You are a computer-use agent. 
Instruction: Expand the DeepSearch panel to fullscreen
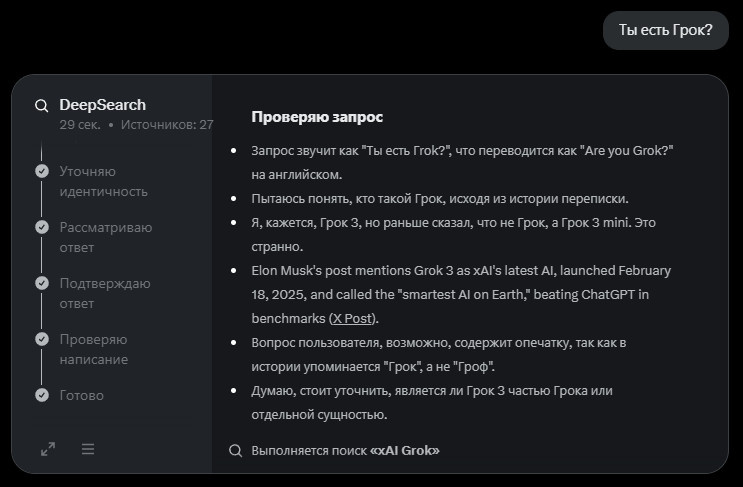coord(47,449)
